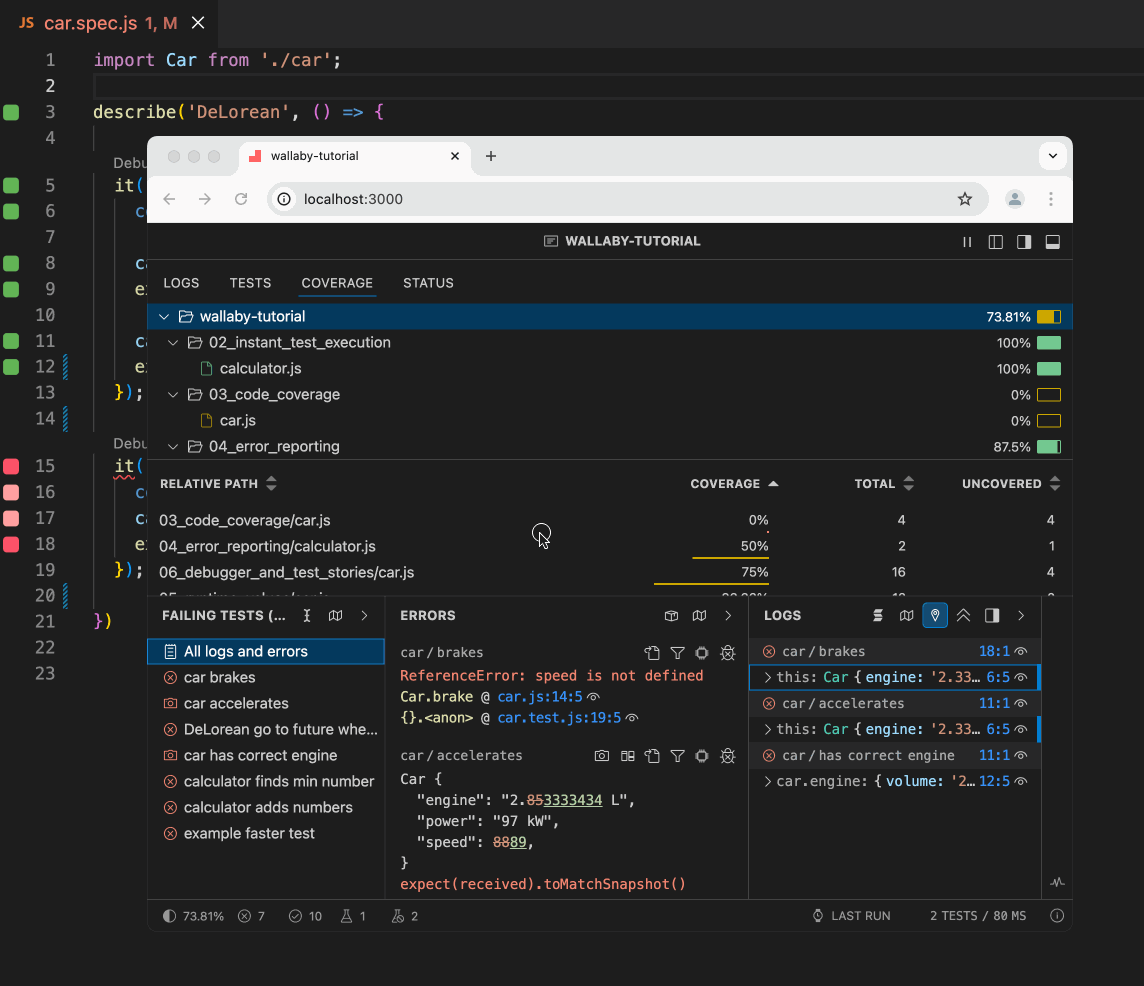Select the COVERAGE tab
The height and width of the screenshot is (986, 1144).
(337, 283)
